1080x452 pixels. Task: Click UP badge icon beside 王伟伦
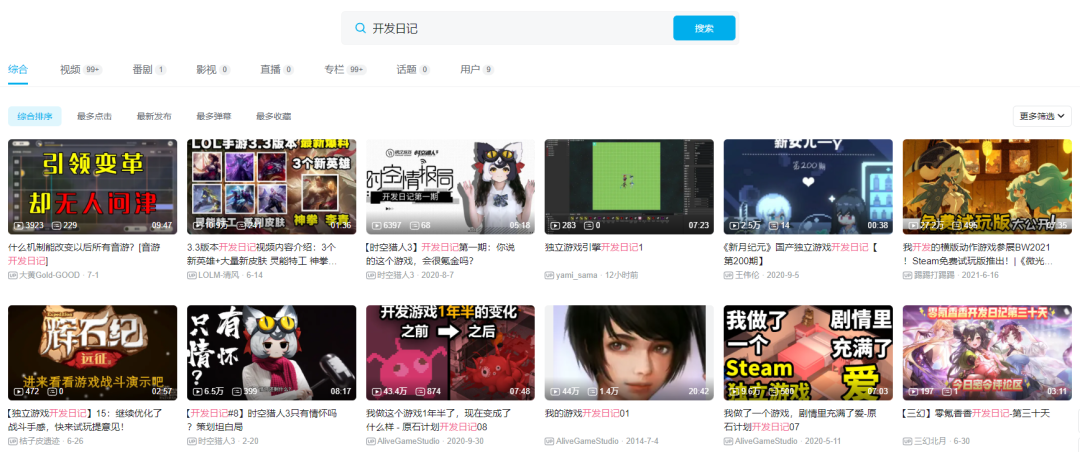pos(729,275)
